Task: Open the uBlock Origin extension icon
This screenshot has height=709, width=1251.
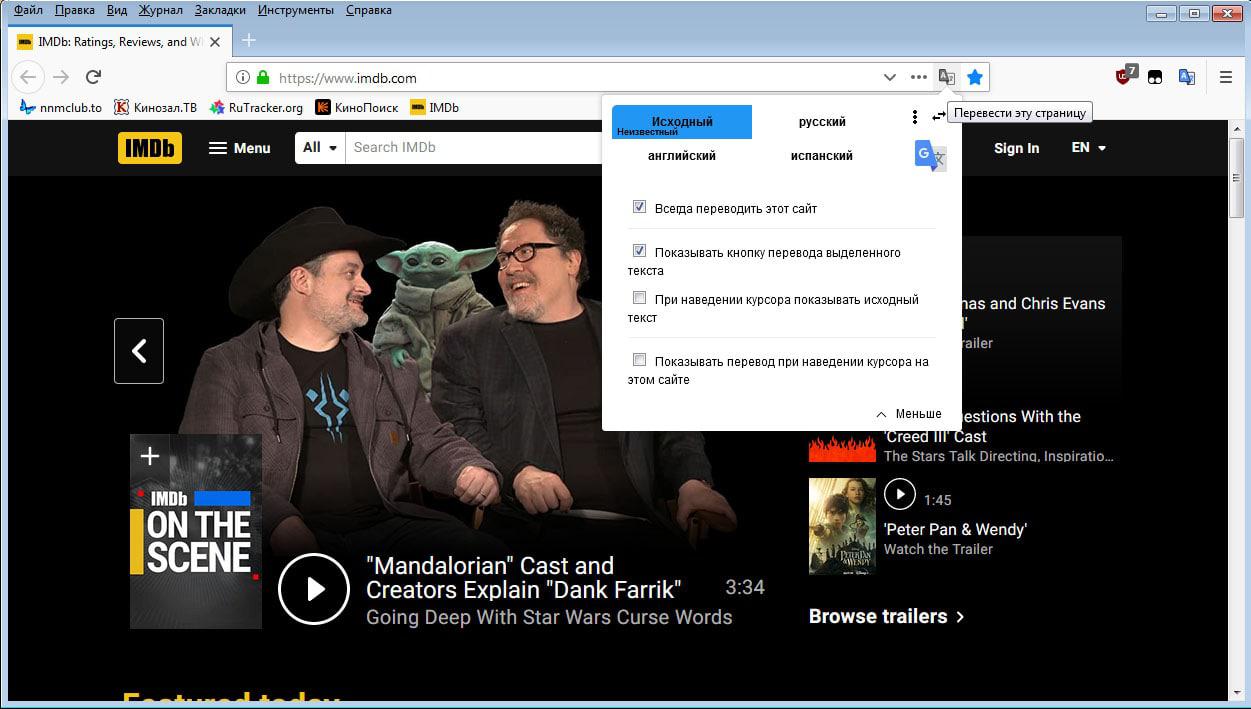Action: click(1126, 77)
